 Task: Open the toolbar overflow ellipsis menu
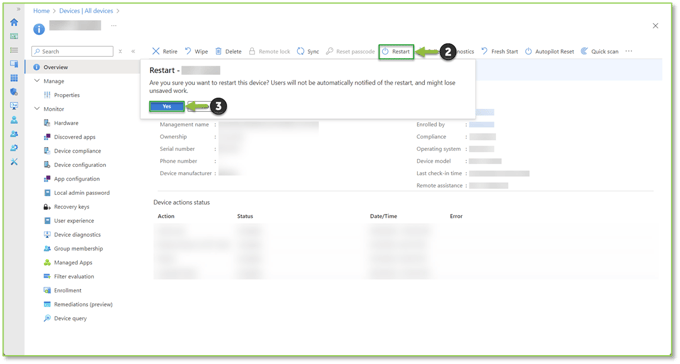click(629, 51)
